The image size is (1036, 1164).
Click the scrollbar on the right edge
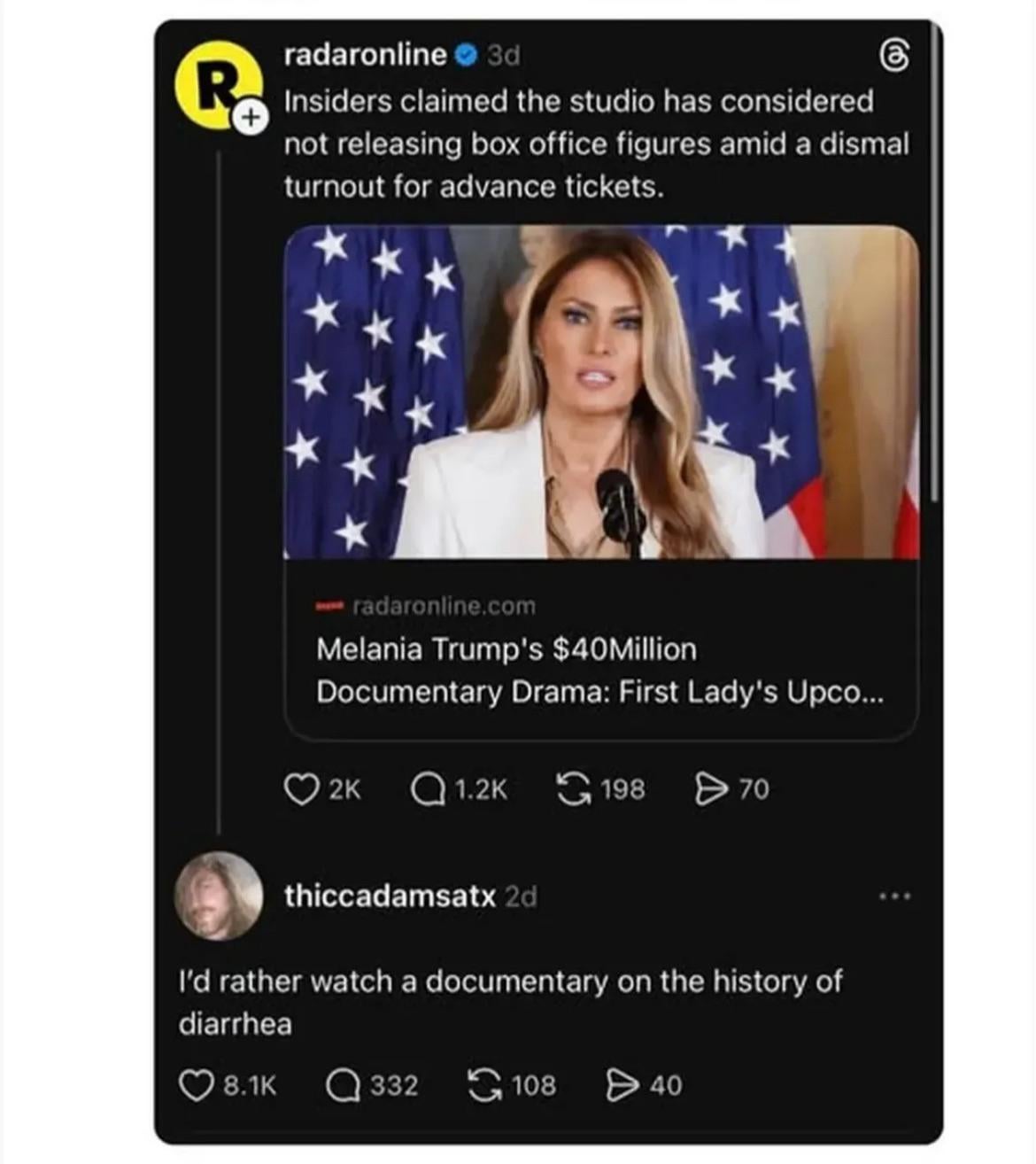click(x=934, y=266)
